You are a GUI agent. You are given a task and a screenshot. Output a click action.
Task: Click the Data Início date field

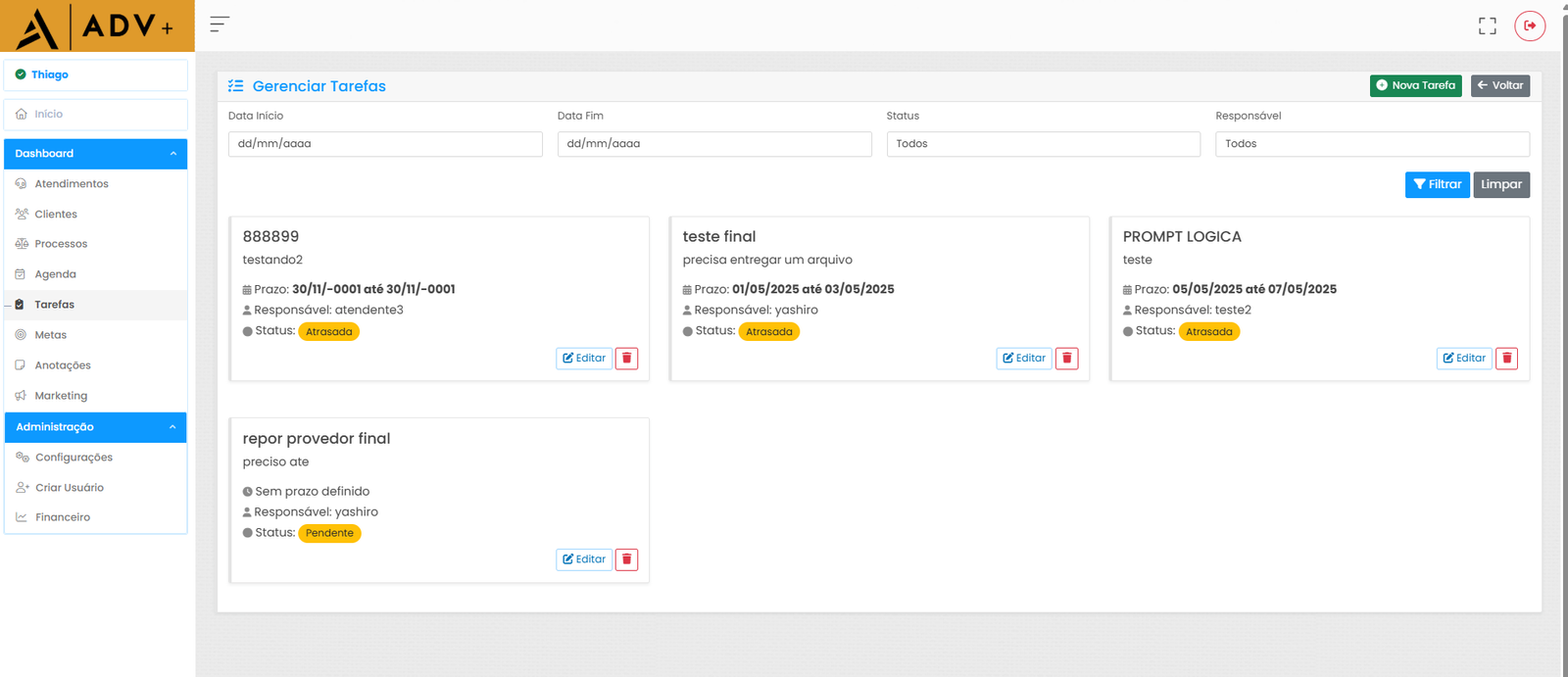[384, 144]
